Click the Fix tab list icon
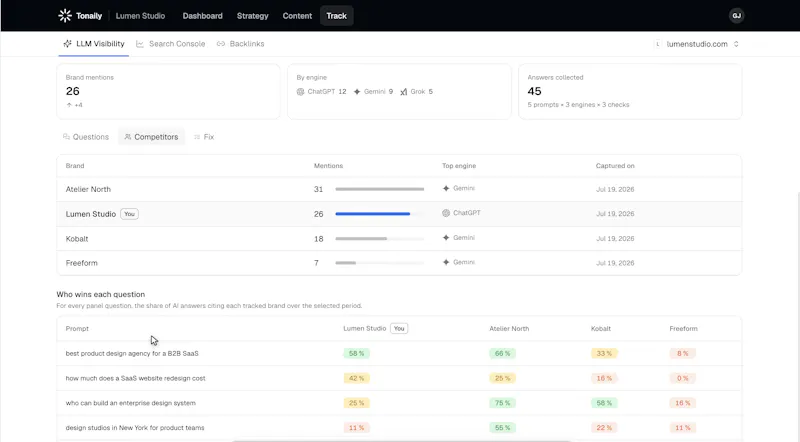The width and height of the screenshot is (800, 442). coord(197,137)
